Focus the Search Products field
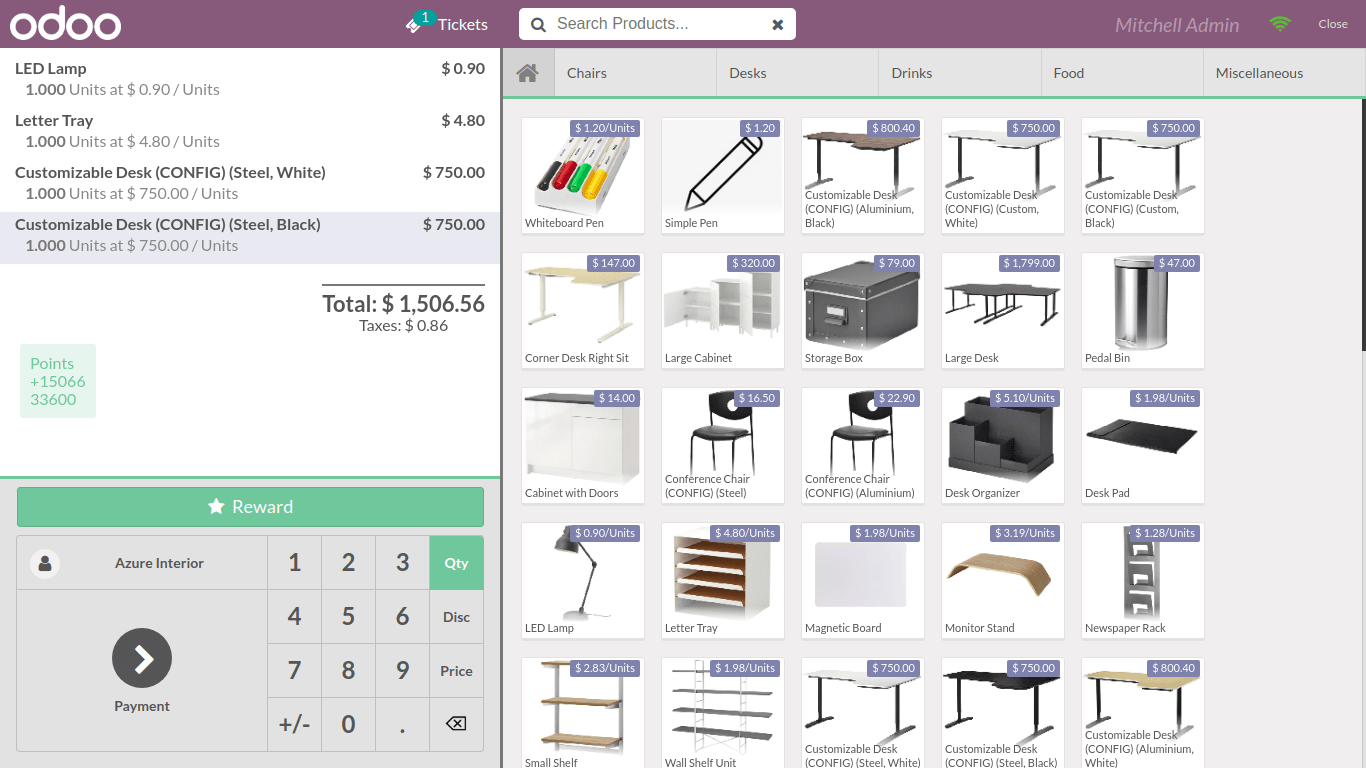 [x=658, y=24]
